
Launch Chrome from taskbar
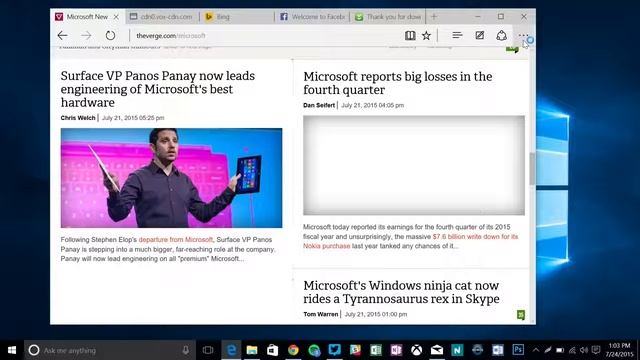[293, 350]
